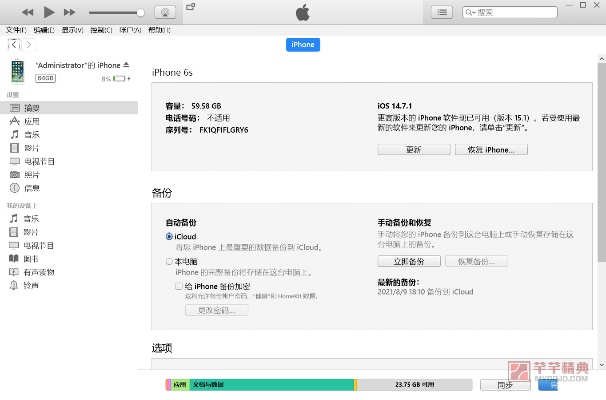606x400 pixels.
Task: Click the volume slider knob
Action: pos(140,12)
